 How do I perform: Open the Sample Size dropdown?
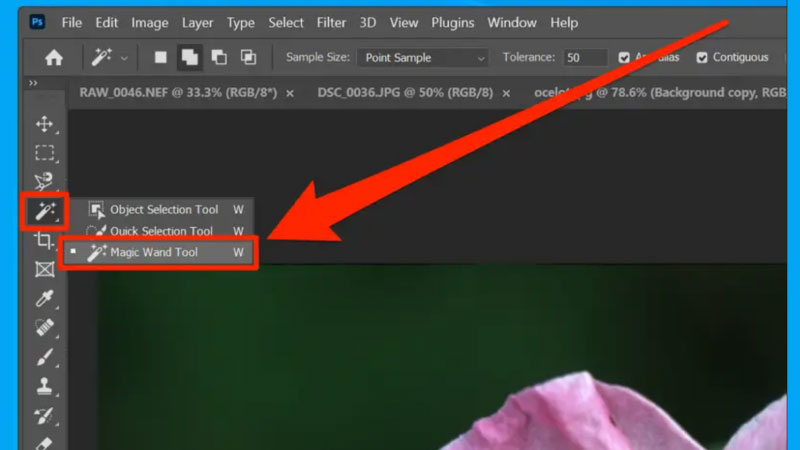coord(422,58)
